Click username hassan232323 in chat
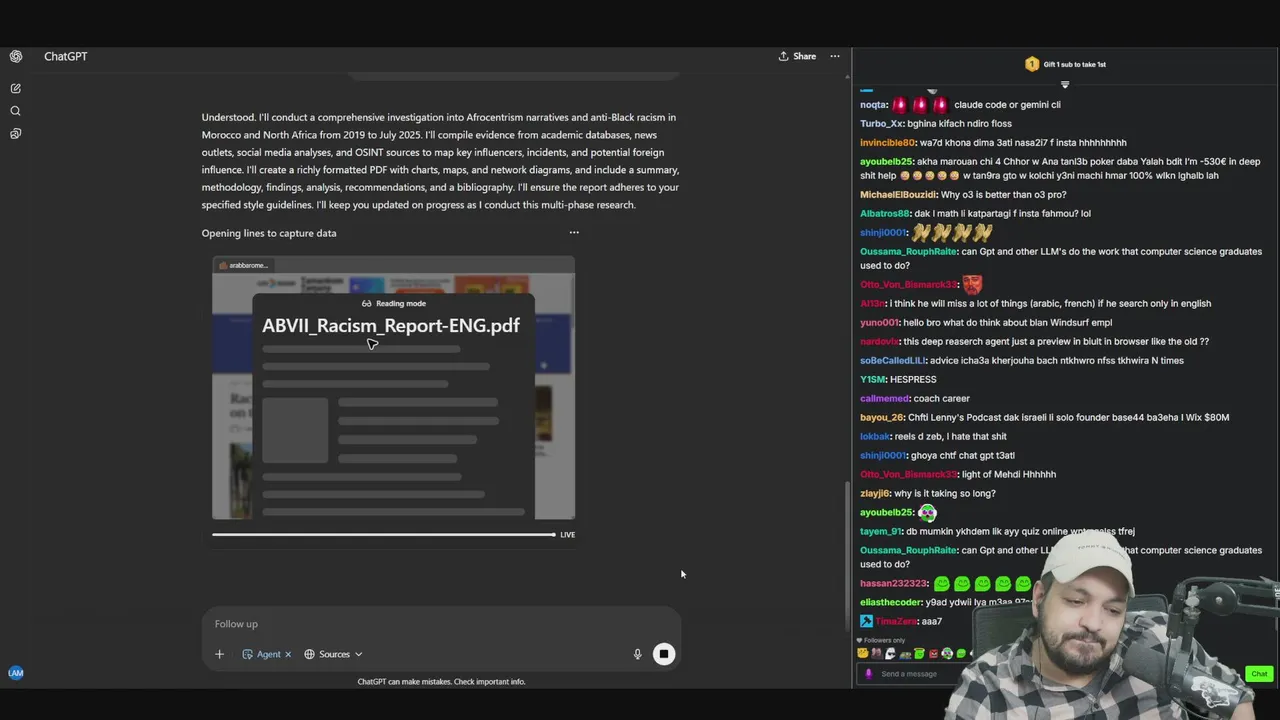The image size is (1280, 720). tap(893, 583)
